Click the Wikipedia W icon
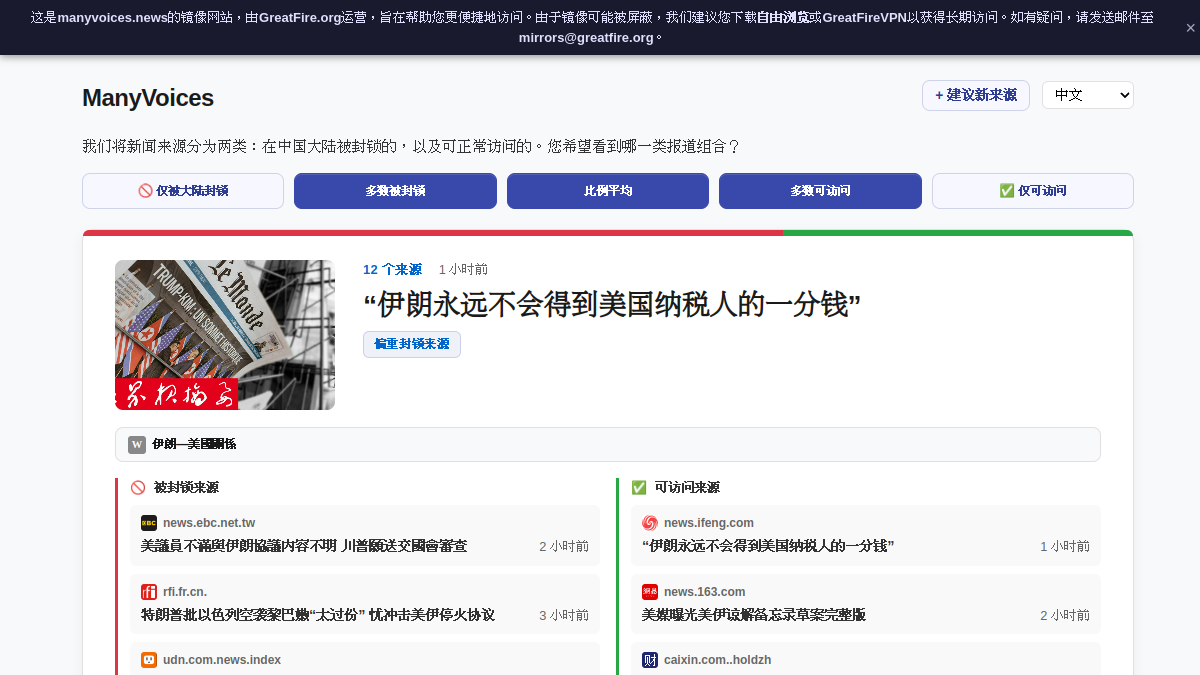 tap(137, 444)
